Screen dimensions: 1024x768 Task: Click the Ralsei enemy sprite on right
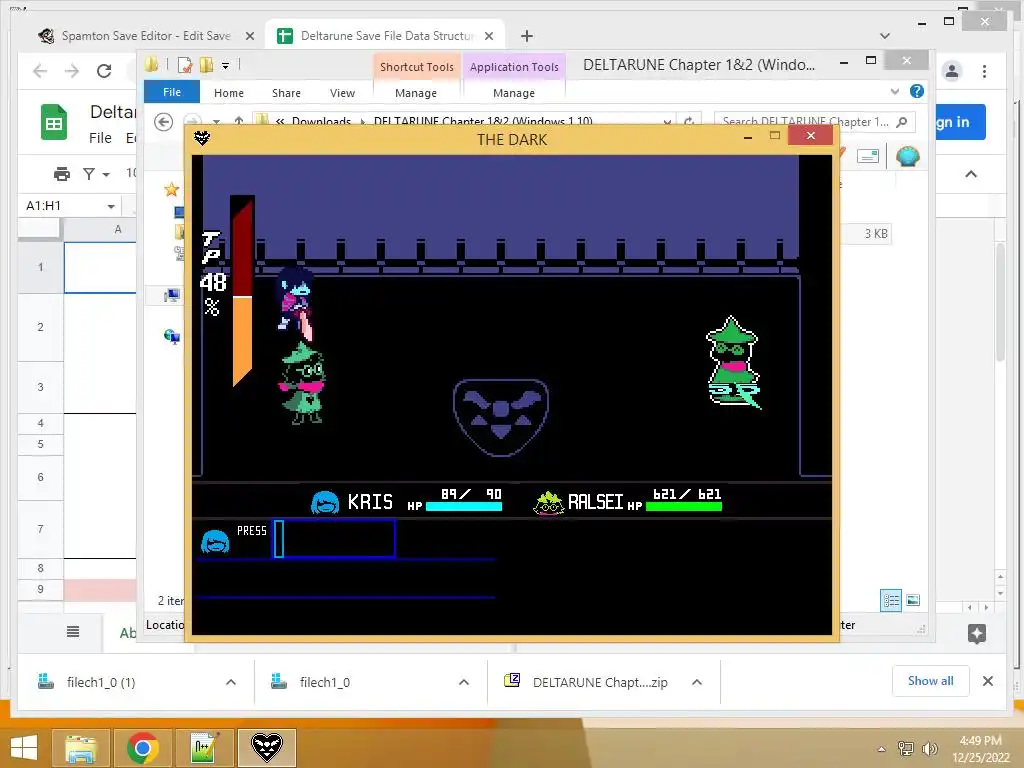pyautogui.click(x=733, y=363)
